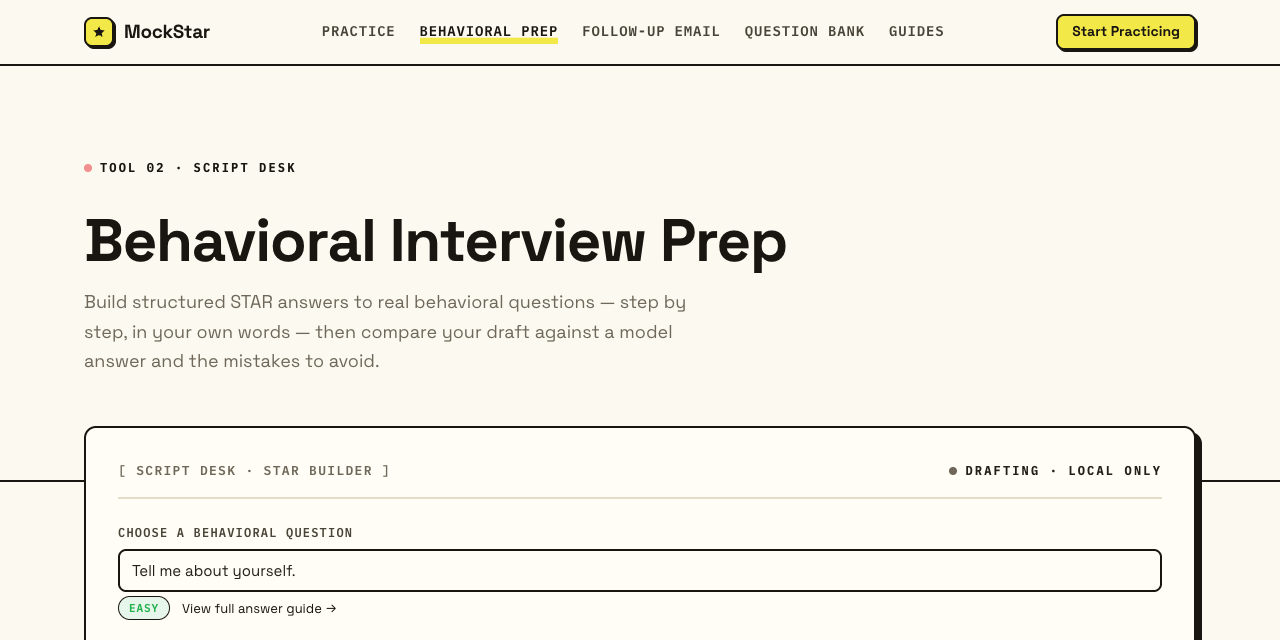Click the Behavioral Interview Prep heading
The image size is (1280, 640).
(x=436, y=242)
